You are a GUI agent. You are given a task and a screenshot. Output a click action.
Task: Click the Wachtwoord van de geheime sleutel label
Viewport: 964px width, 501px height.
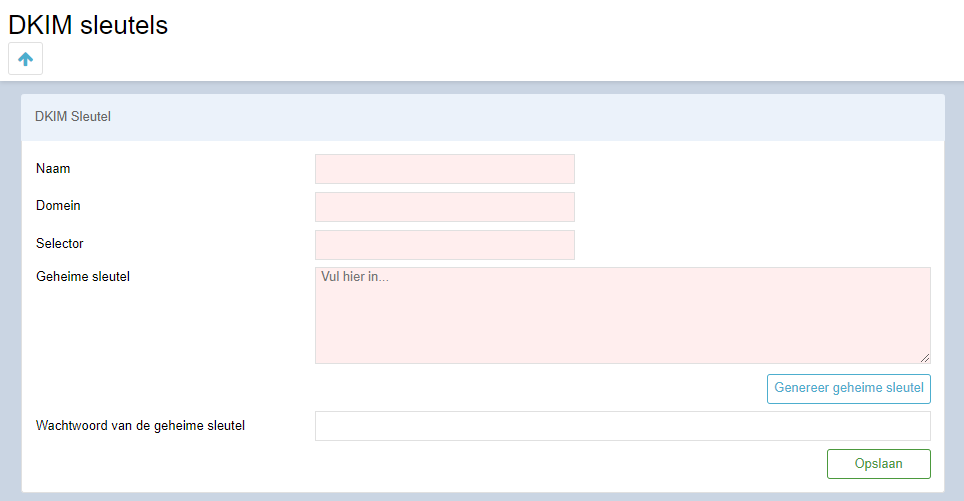pyautogui.click(x=140, y=425)
